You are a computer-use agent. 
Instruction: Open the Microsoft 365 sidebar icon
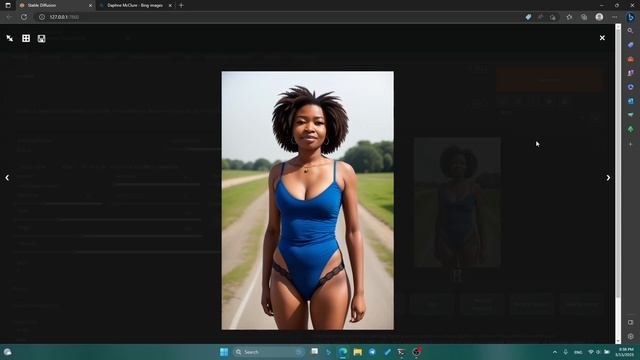tap(631, 87)
